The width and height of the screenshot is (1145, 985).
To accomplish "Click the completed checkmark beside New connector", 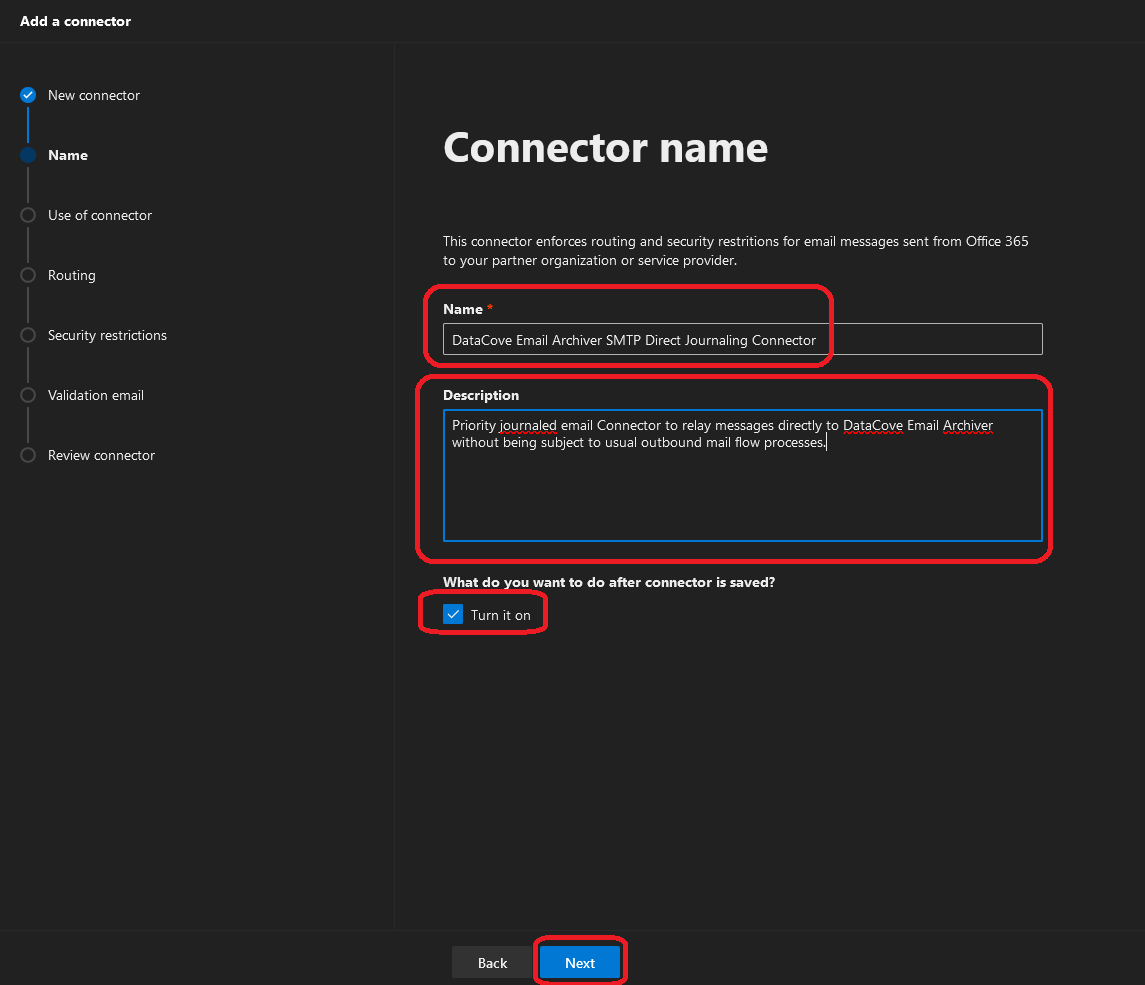I will (28, 95).
